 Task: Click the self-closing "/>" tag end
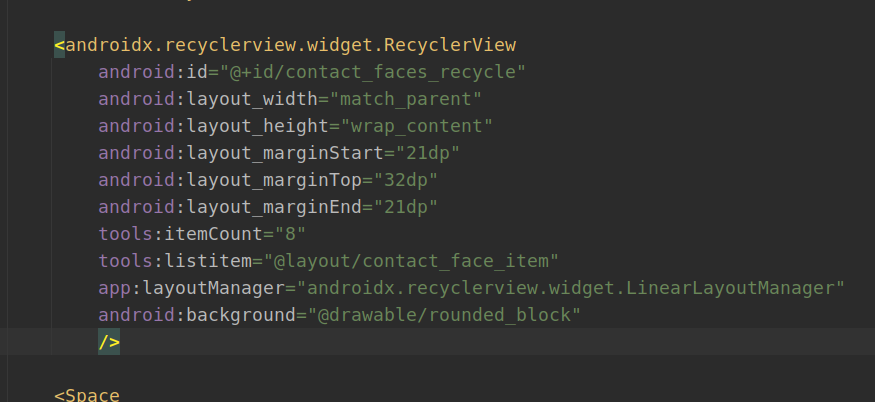109,342
